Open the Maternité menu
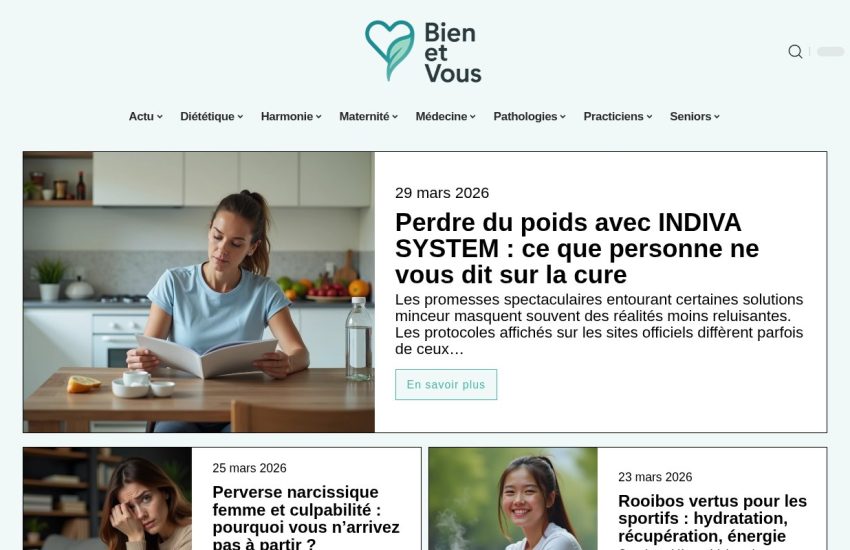 pos(369,117)
